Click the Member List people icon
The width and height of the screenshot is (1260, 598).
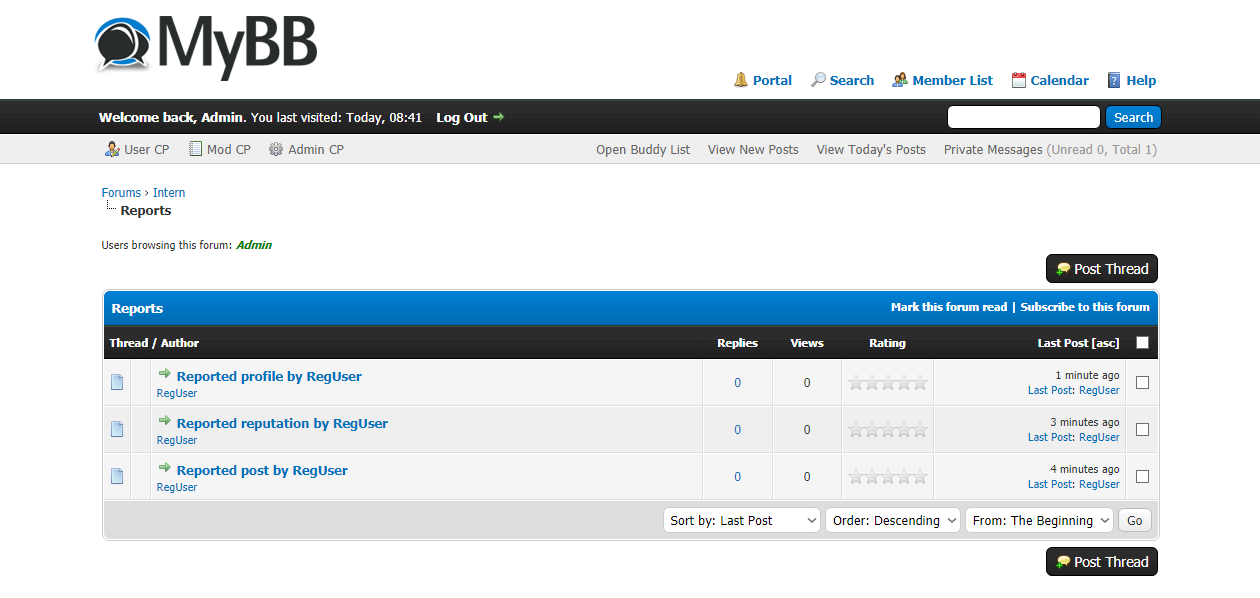[900, 80]
